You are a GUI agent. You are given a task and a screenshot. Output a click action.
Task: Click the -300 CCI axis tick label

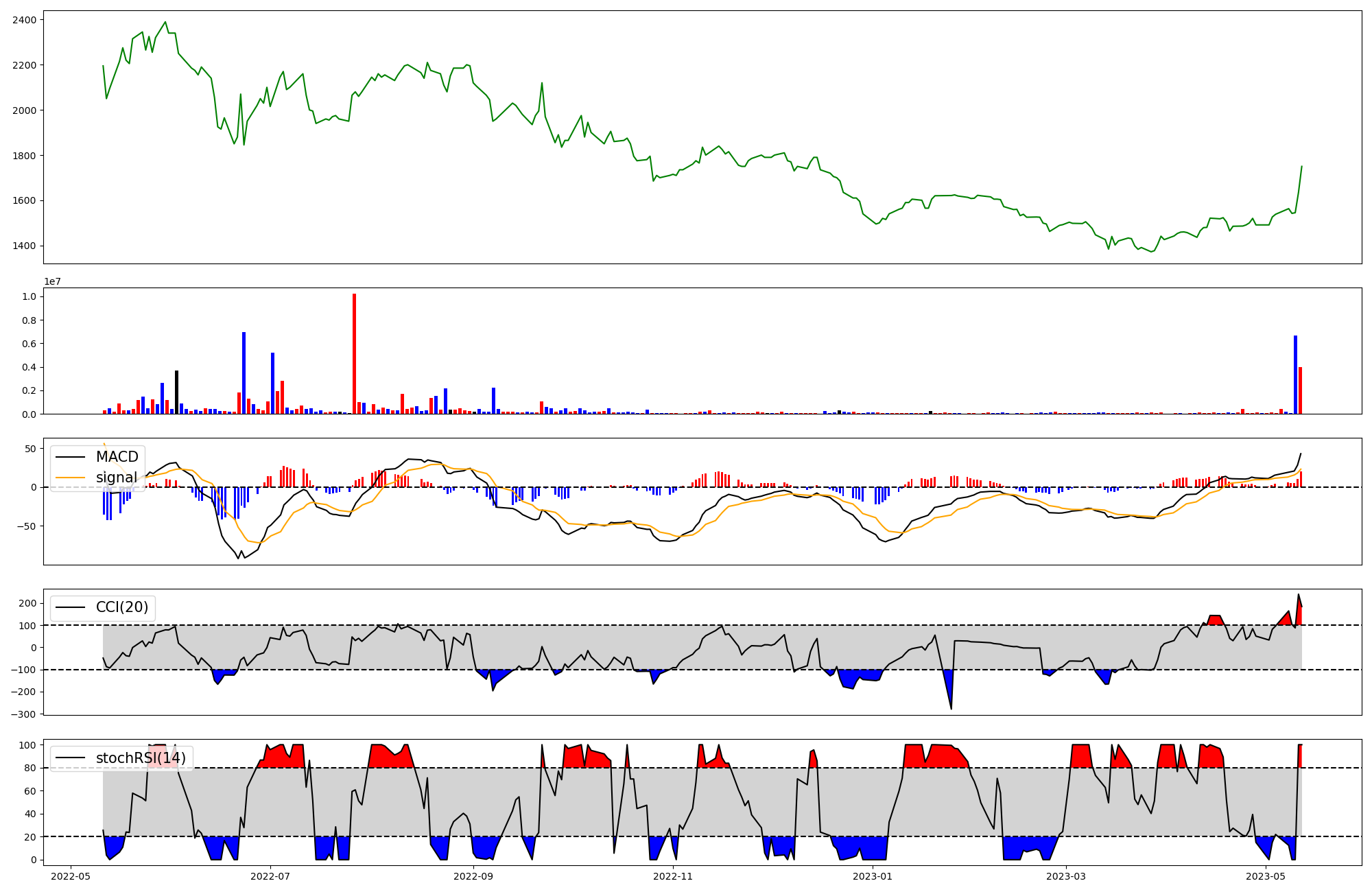(x=23, y=714)
